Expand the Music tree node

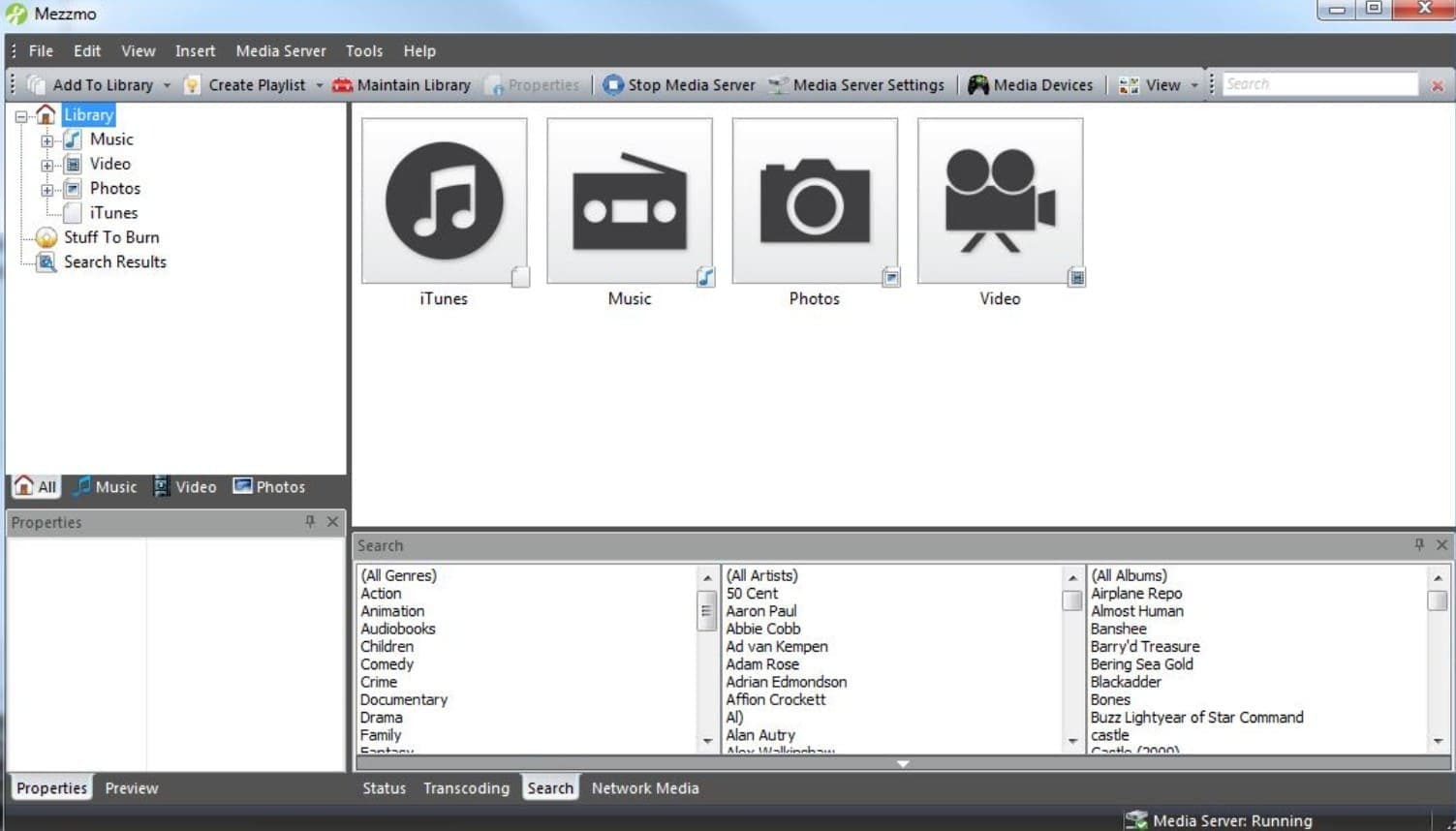click(x=46, y=140)
